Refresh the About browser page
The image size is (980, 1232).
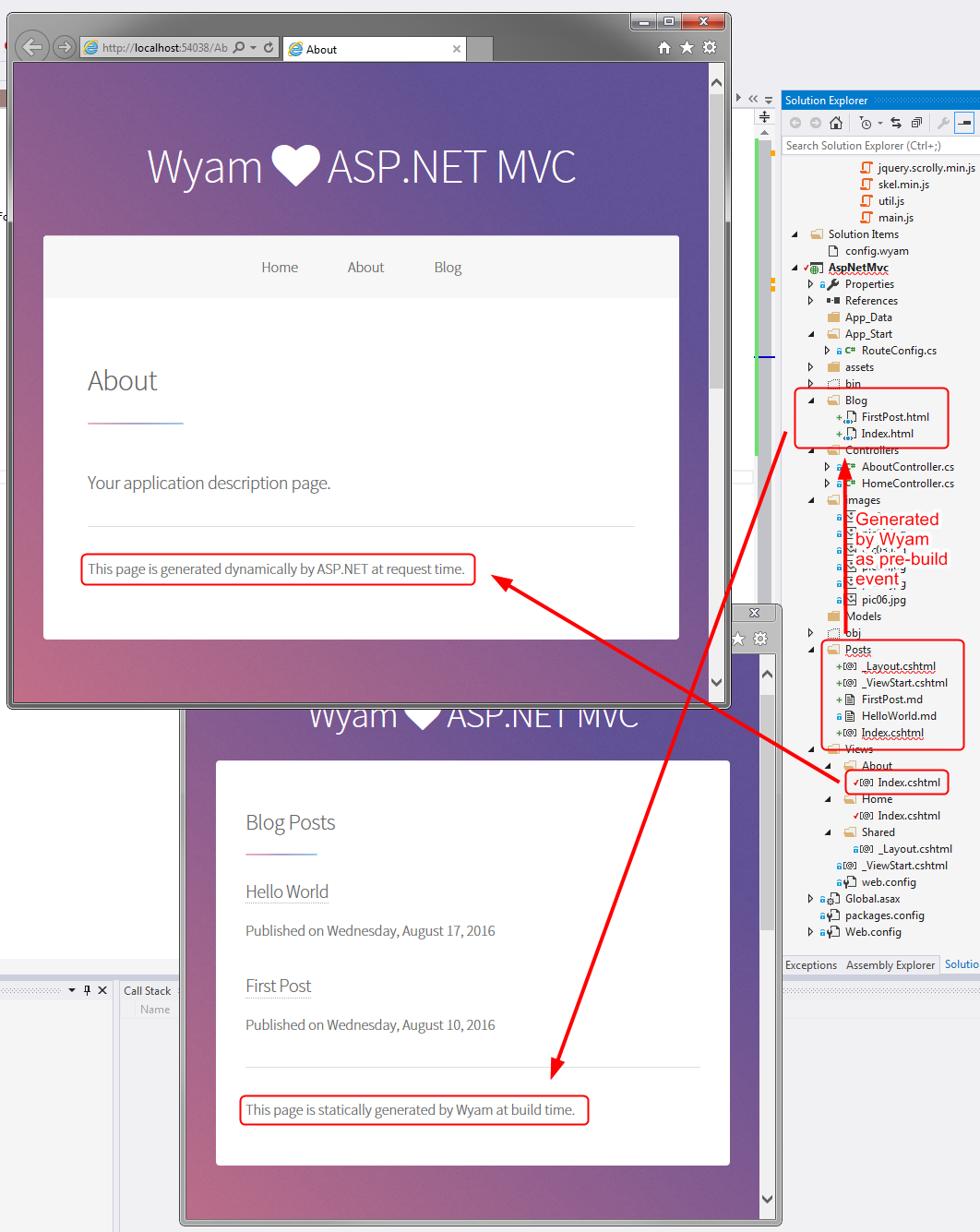tap(269, 47)
